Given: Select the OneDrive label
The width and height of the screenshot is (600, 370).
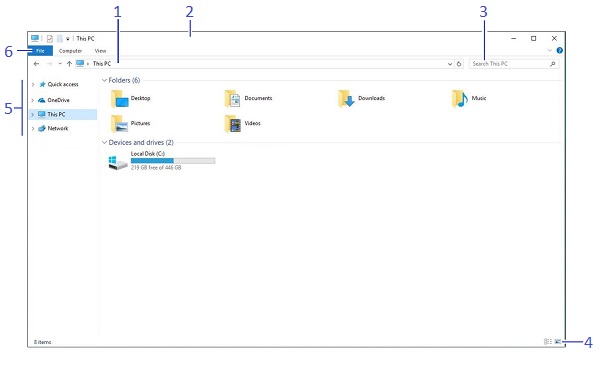Looking at the screenshot, I should 59,100.
